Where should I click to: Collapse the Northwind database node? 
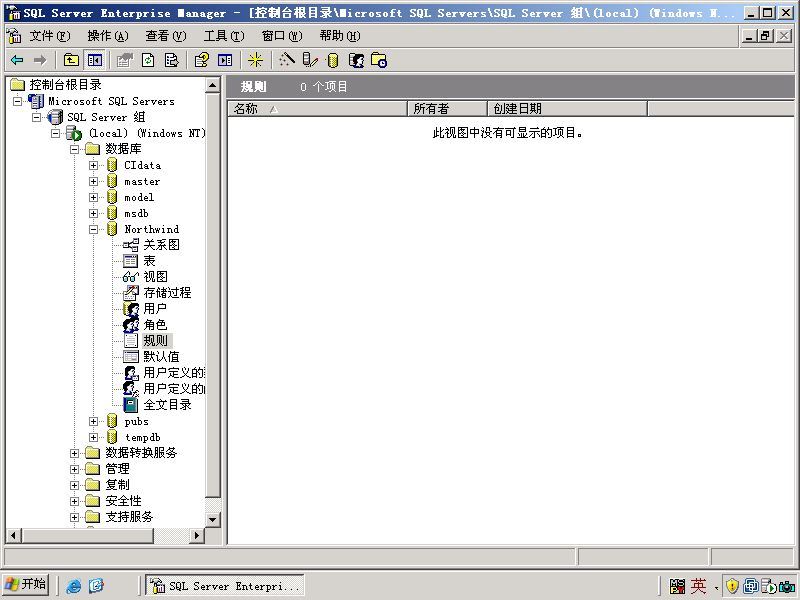93,230
